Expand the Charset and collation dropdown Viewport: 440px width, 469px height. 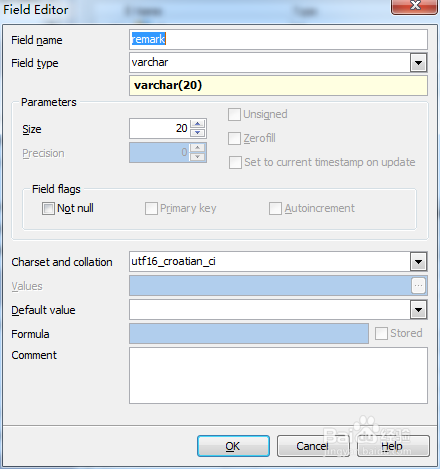[418, 262]
